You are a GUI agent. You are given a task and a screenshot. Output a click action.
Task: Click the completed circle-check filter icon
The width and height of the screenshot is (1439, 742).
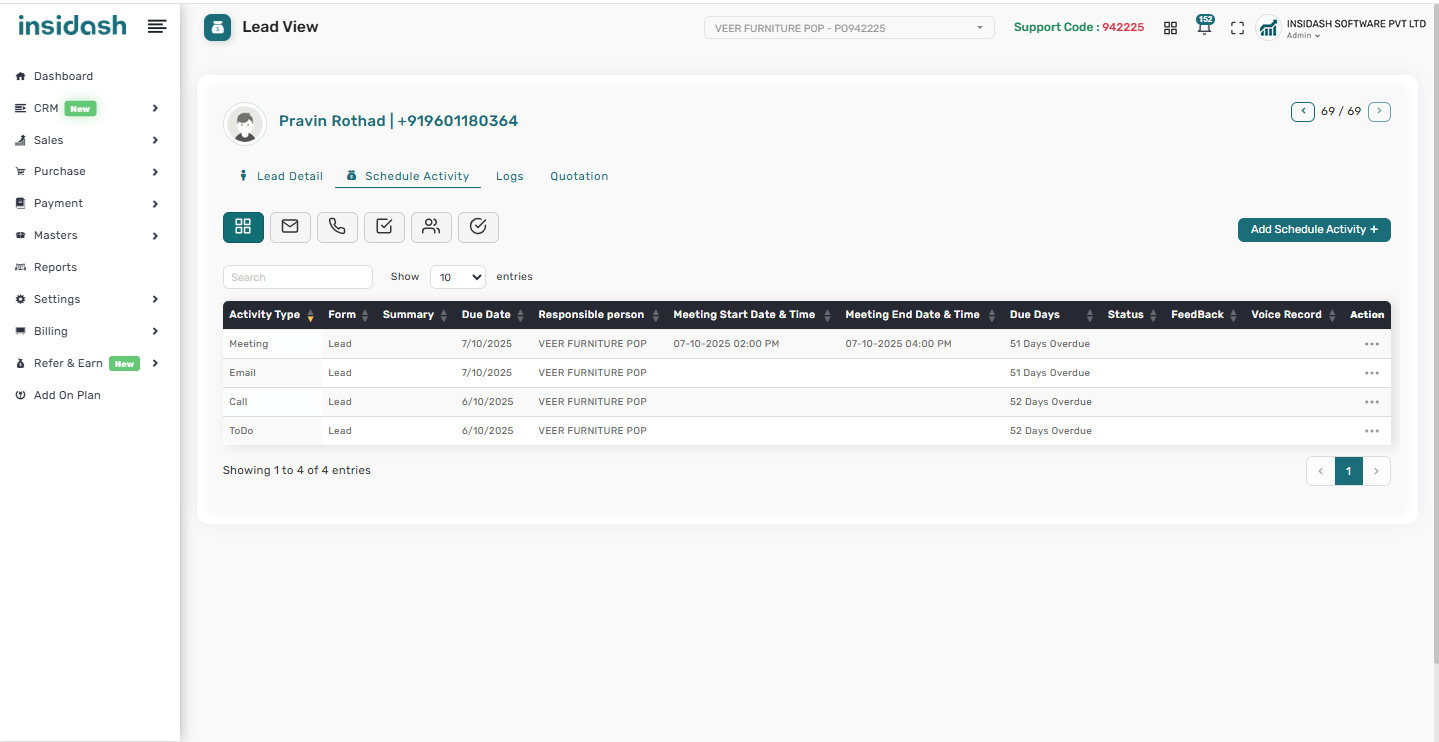[x=478, y=227]
